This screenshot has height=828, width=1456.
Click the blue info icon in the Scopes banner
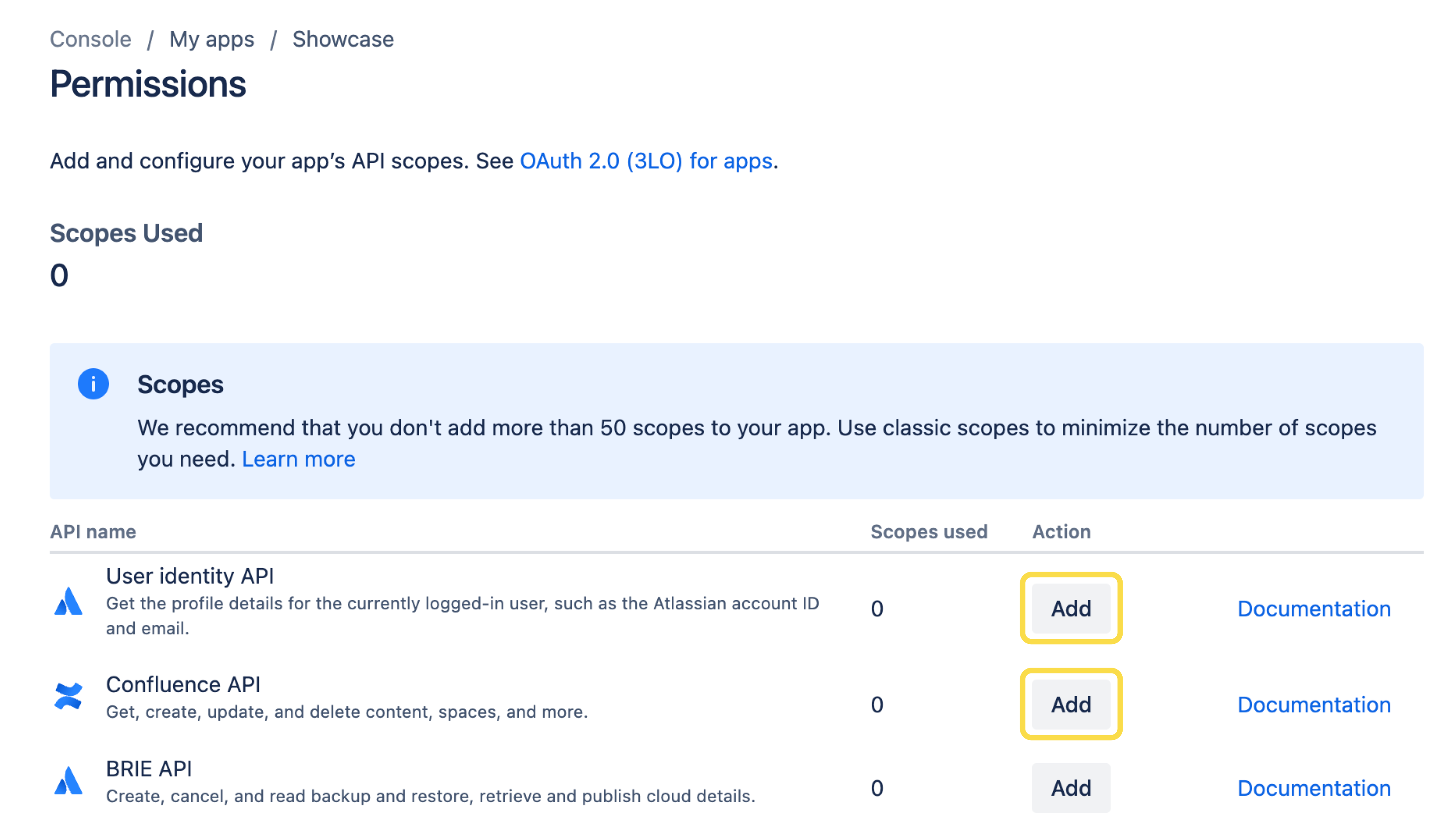[x=94, y=384]
